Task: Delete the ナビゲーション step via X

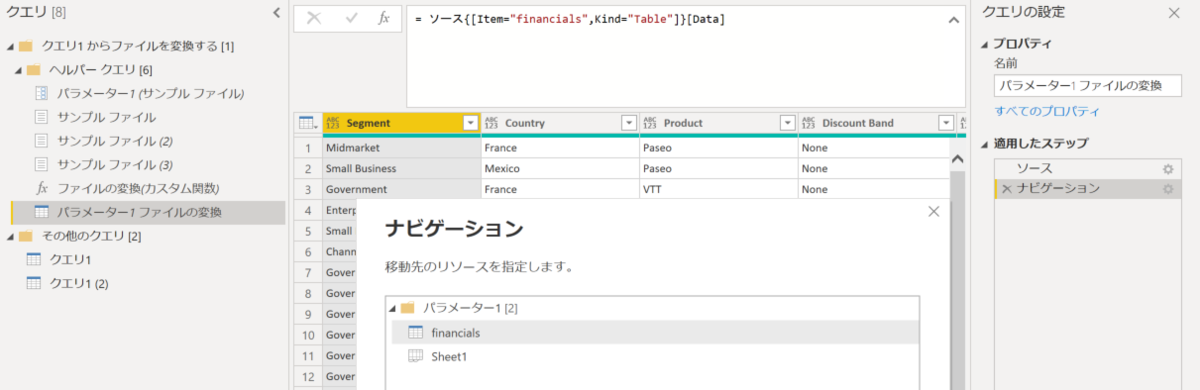Action: point(1006,189)
